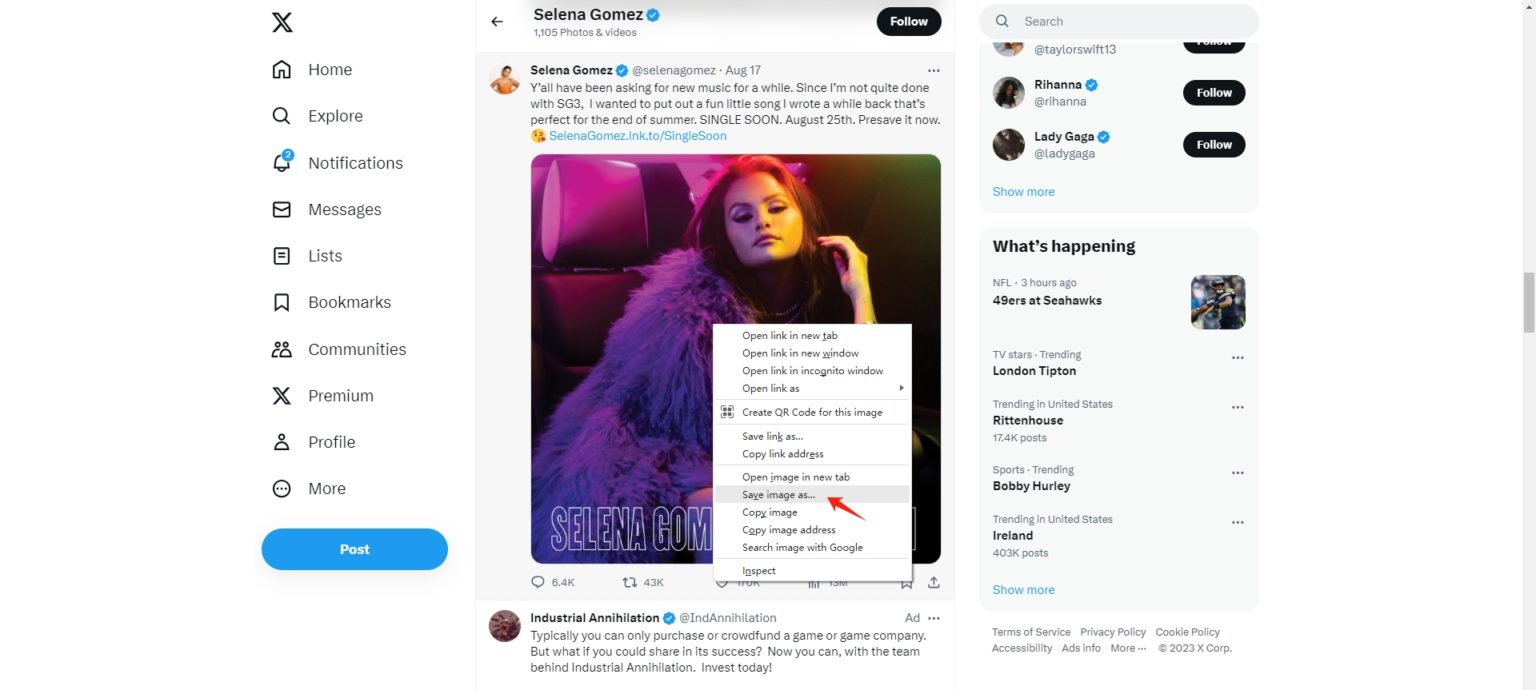Follow Rihanna
This screenshot has width=1536, height=690.
(1213, 92)
